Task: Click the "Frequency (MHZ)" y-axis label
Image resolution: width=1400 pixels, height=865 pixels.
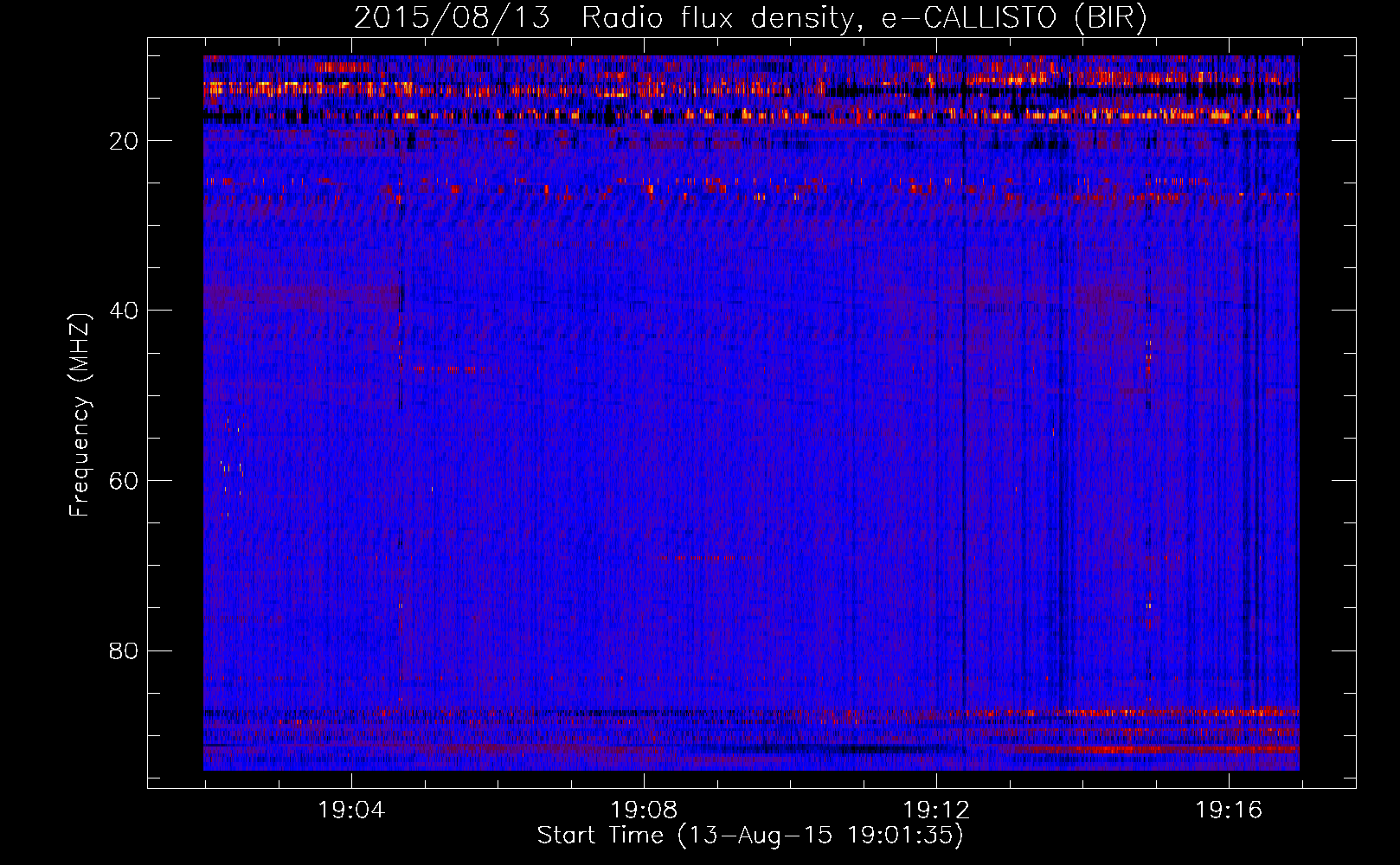Action: pos(79,415)
